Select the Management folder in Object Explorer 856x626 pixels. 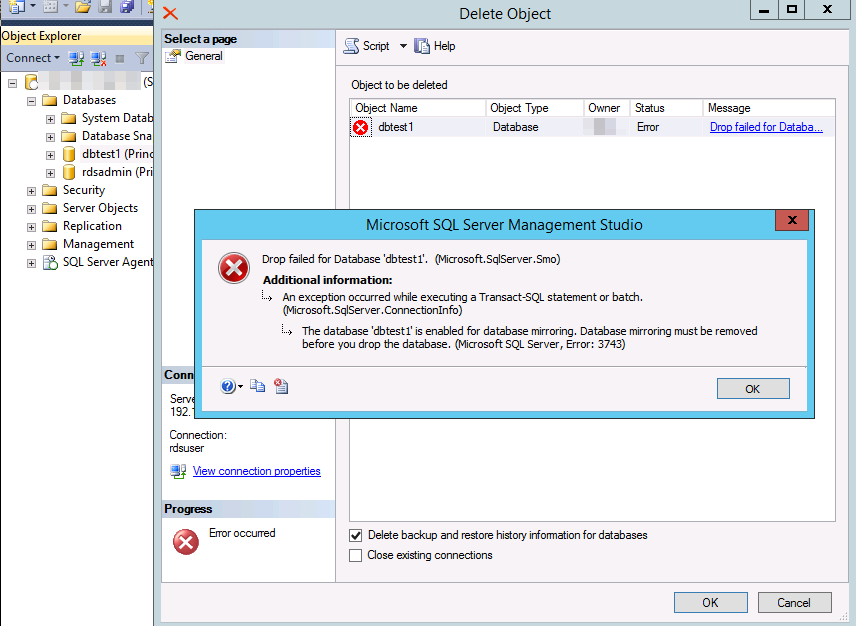pyautogui.click(x=98, y=245)
